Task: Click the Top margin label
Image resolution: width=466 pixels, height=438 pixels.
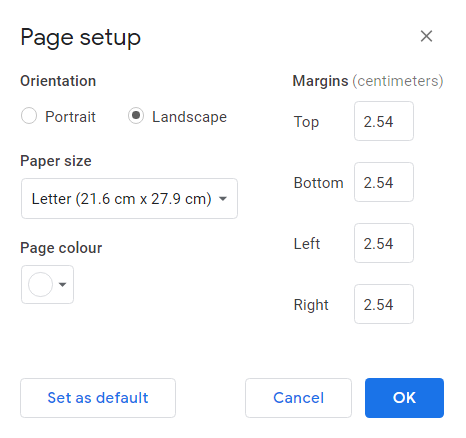Action: (x=306, y=122)
